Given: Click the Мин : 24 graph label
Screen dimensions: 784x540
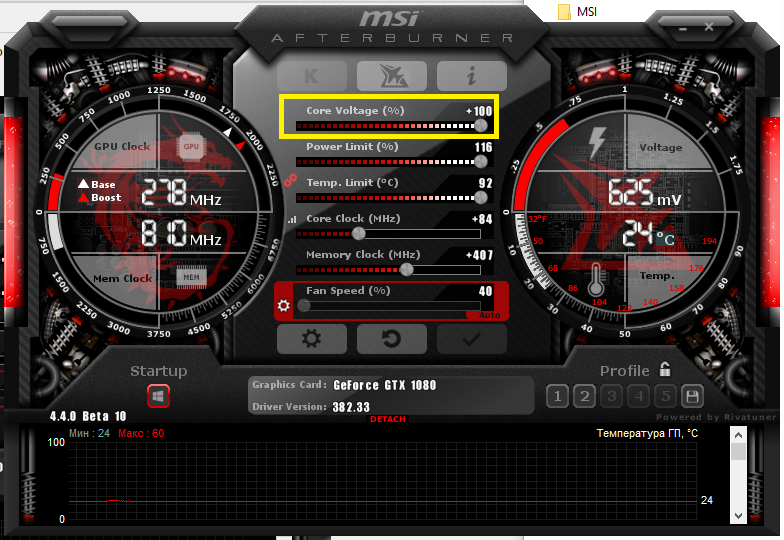Looking at the screenshot, I should (x=89, y=434).
